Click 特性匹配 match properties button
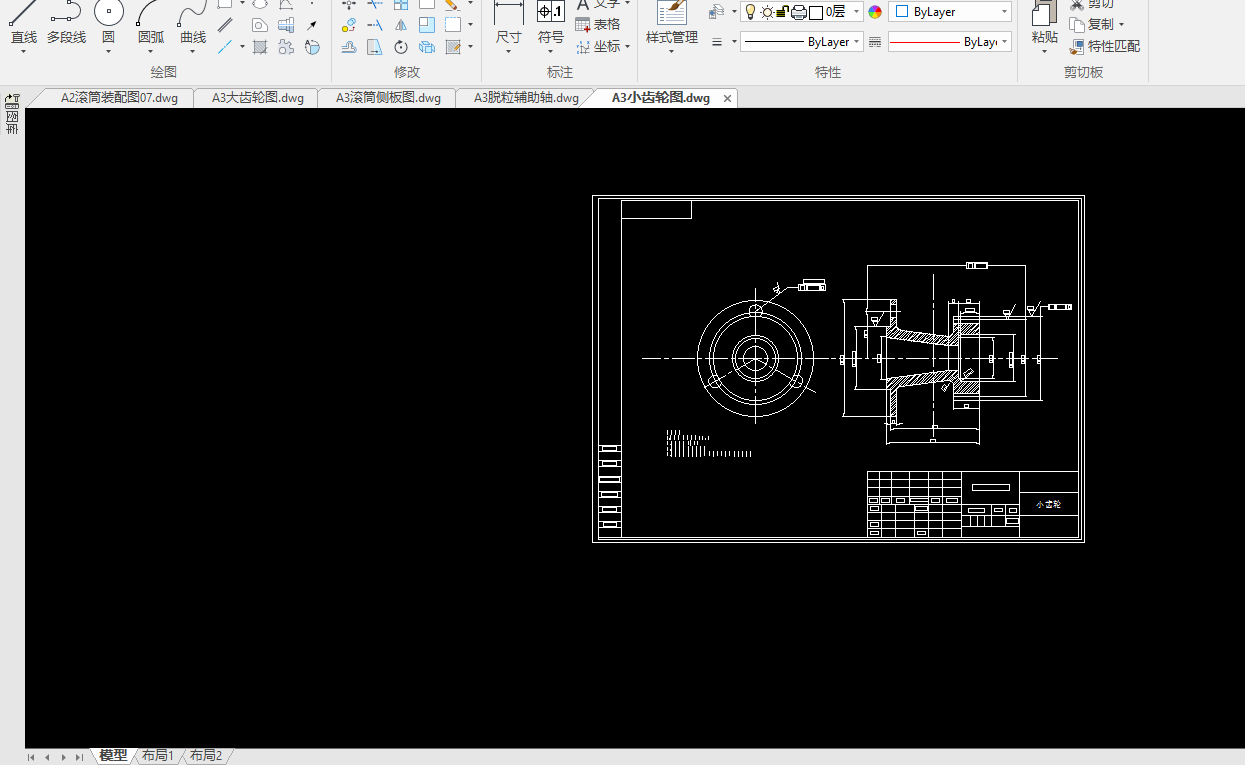This screenshot has height=765, width=1245. [x=1105, y=46]
